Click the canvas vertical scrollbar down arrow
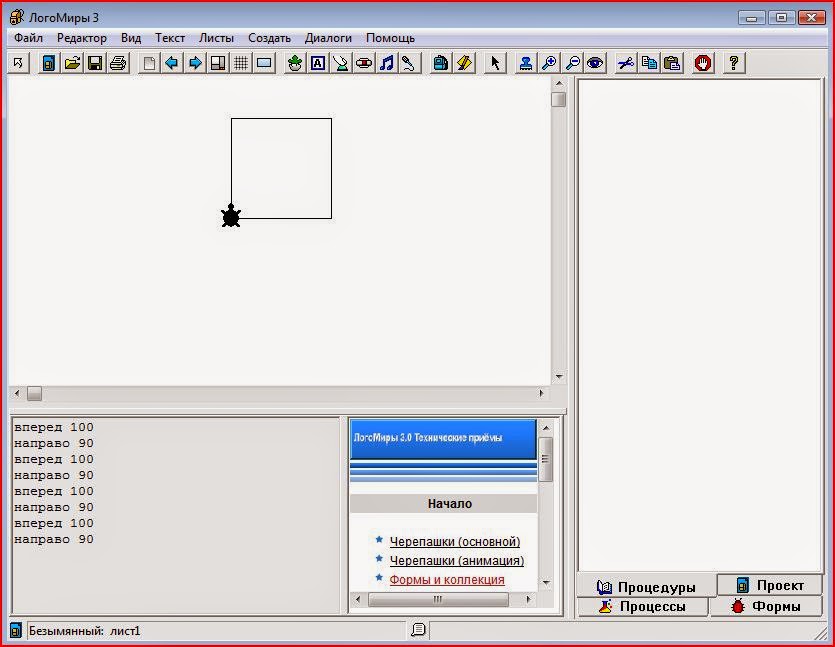This screenshot has height=647, width=835. 559,376
